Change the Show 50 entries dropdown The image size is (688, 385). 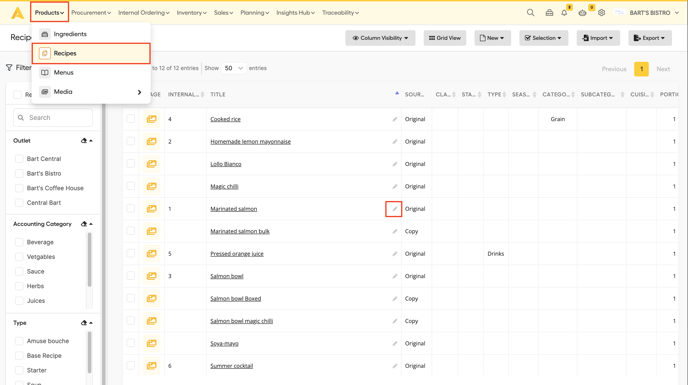tap(233, 68)
